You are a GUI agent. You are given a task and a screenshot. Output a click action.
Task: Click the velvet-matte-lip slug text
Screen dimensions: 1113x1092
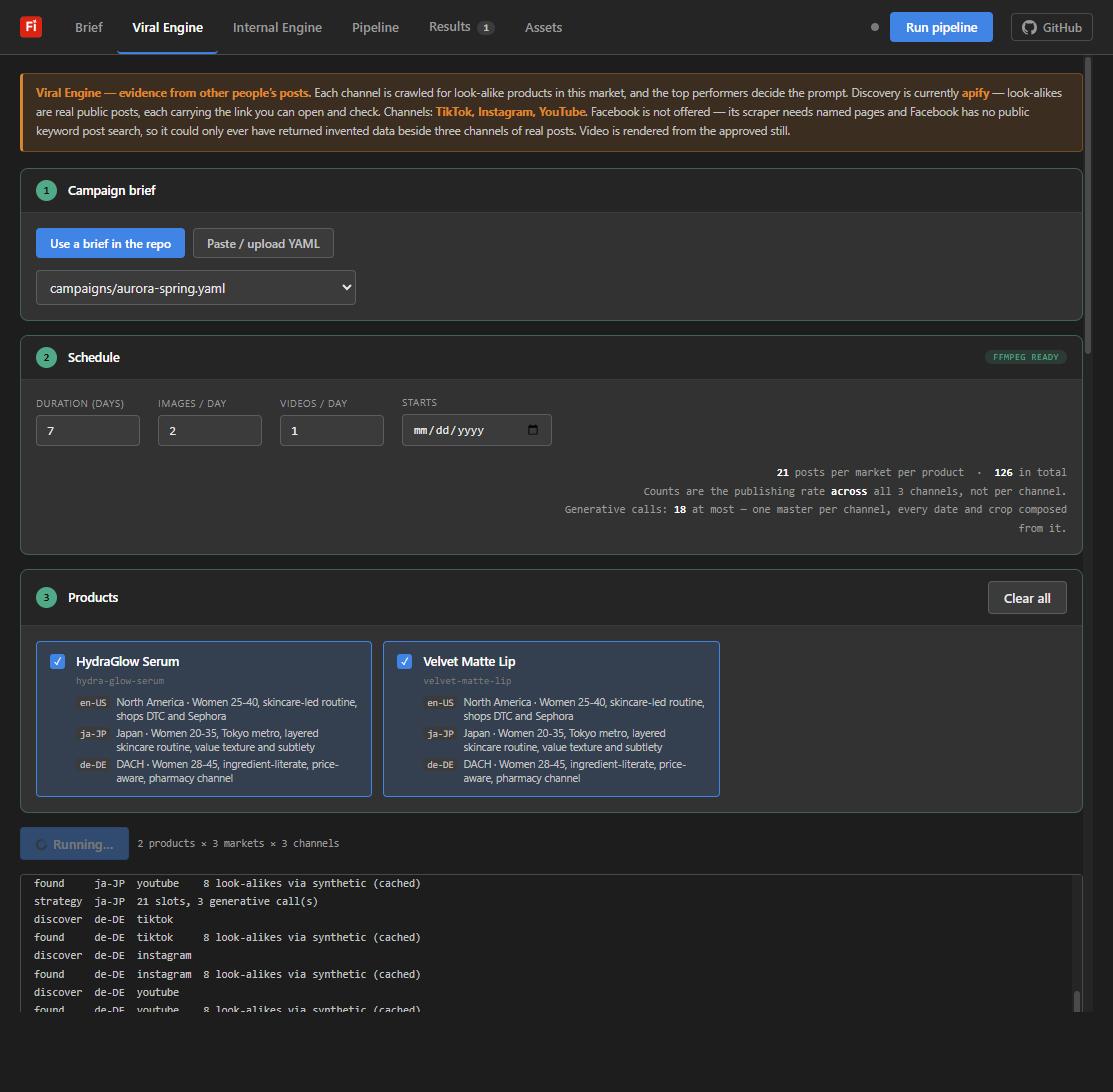[x=467, y=681]
